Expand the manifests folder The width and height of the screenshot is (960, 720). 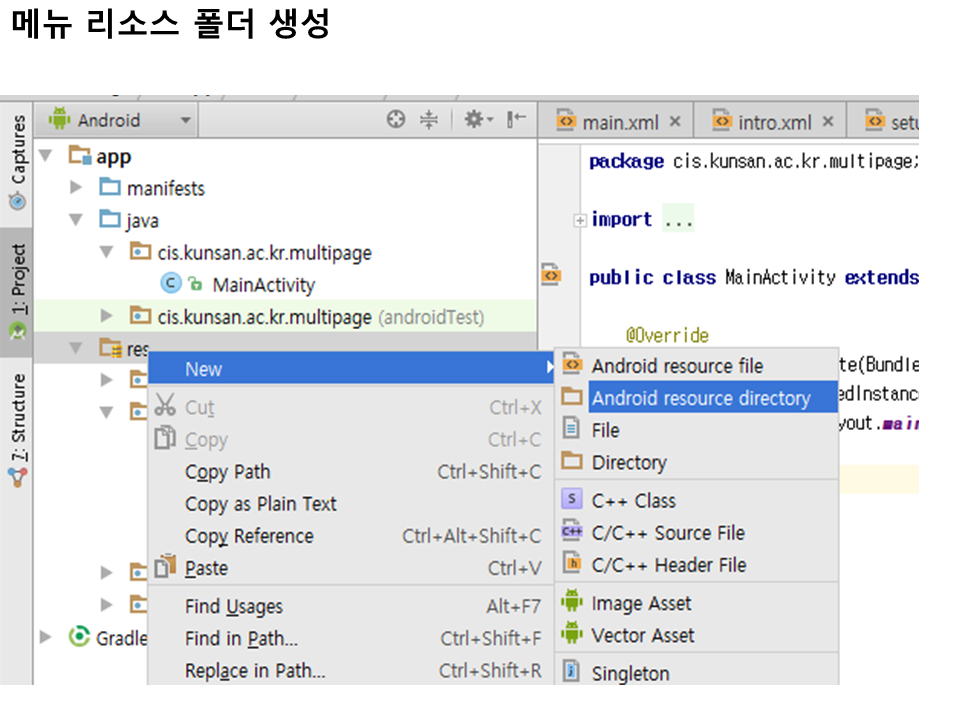click(x=77, y=188)
